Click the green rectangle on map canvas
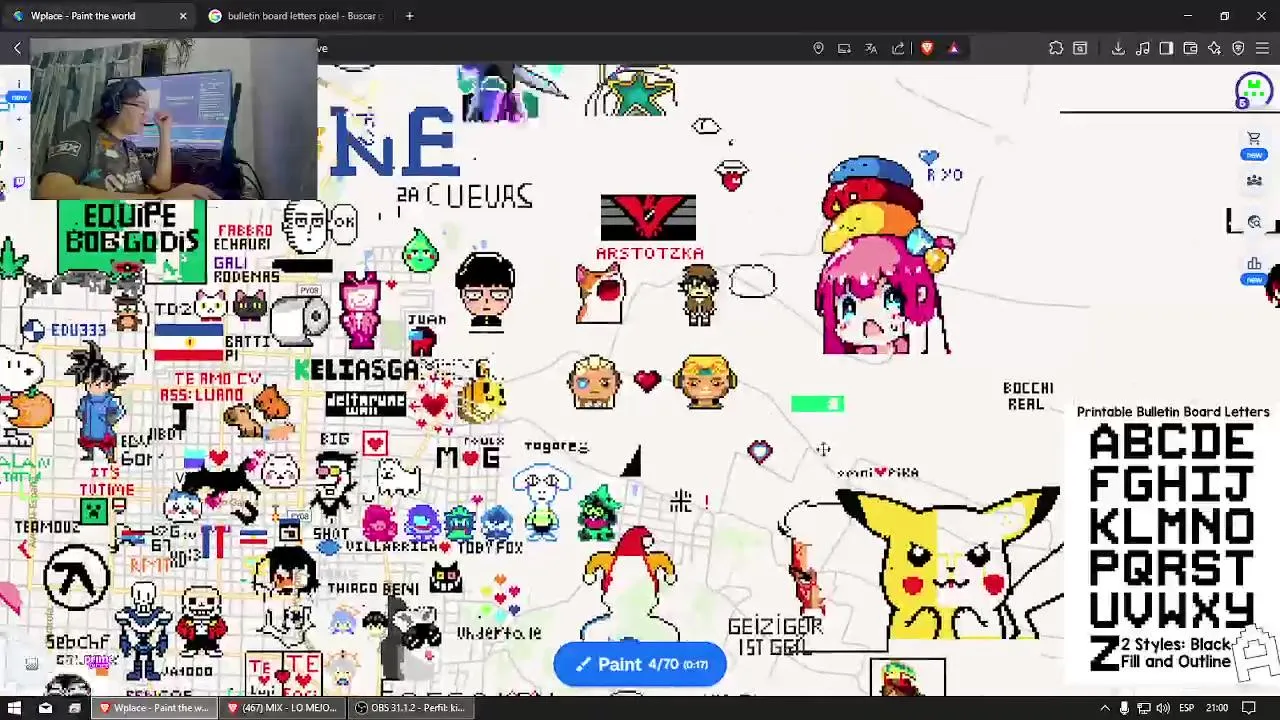1280x720 pixels. tap(817, 404)
